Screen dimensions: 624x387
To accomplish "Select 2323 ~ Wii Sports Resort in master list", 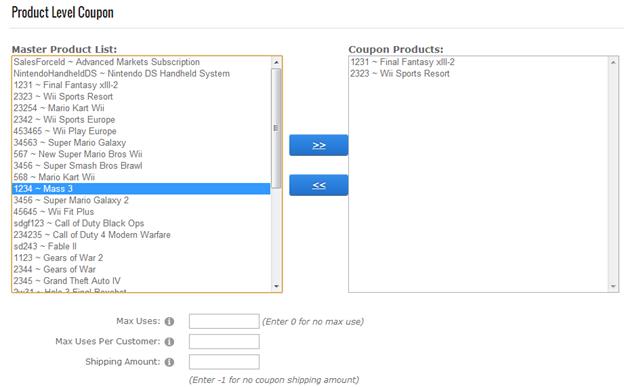I will point(141,97).
